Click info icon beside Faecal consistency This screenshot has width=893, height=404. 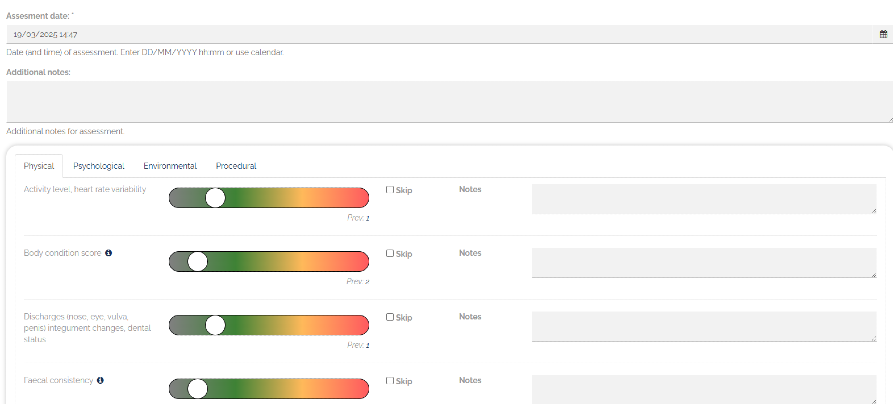[x=101, y=380]
